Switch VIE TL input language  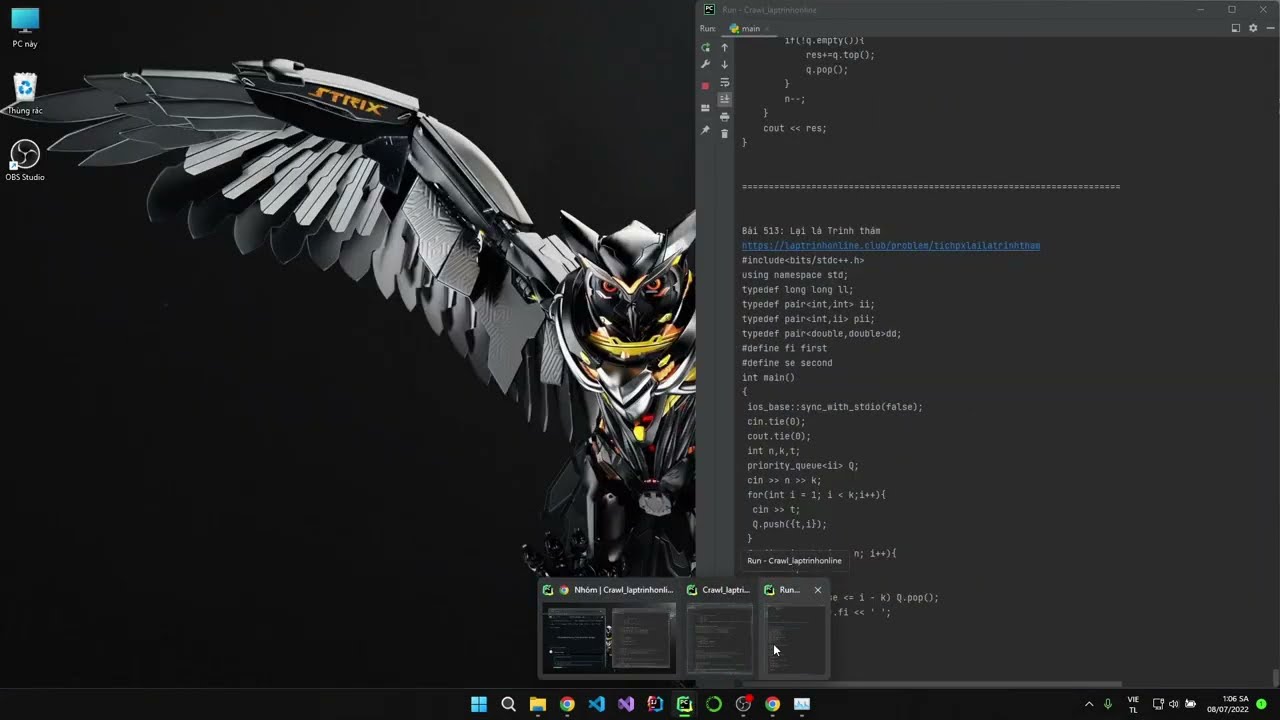[1133, 704]
